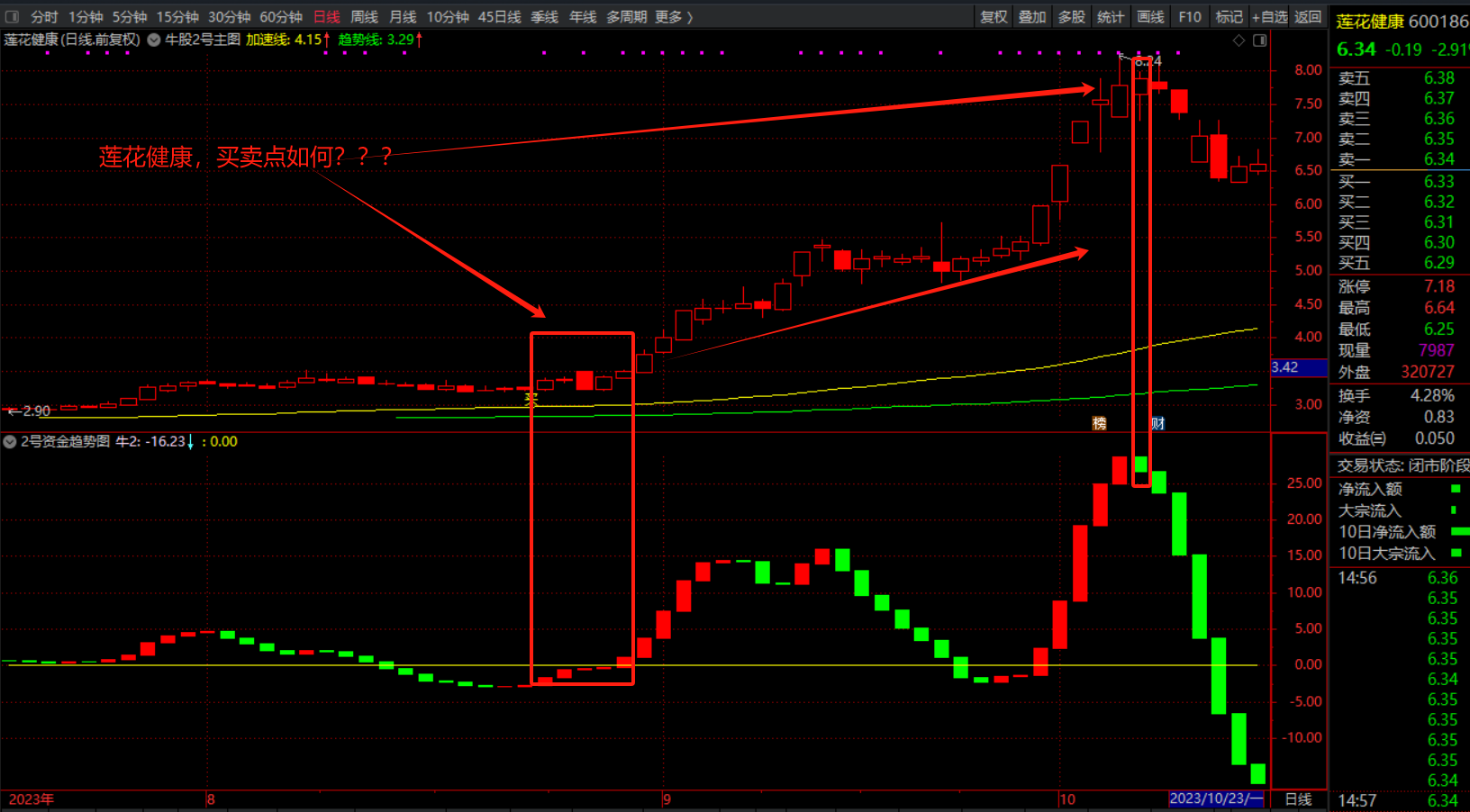The image size is (1470, 812).
Task: Click the 榜 marker icon on chart
Action: [1099, 423]
